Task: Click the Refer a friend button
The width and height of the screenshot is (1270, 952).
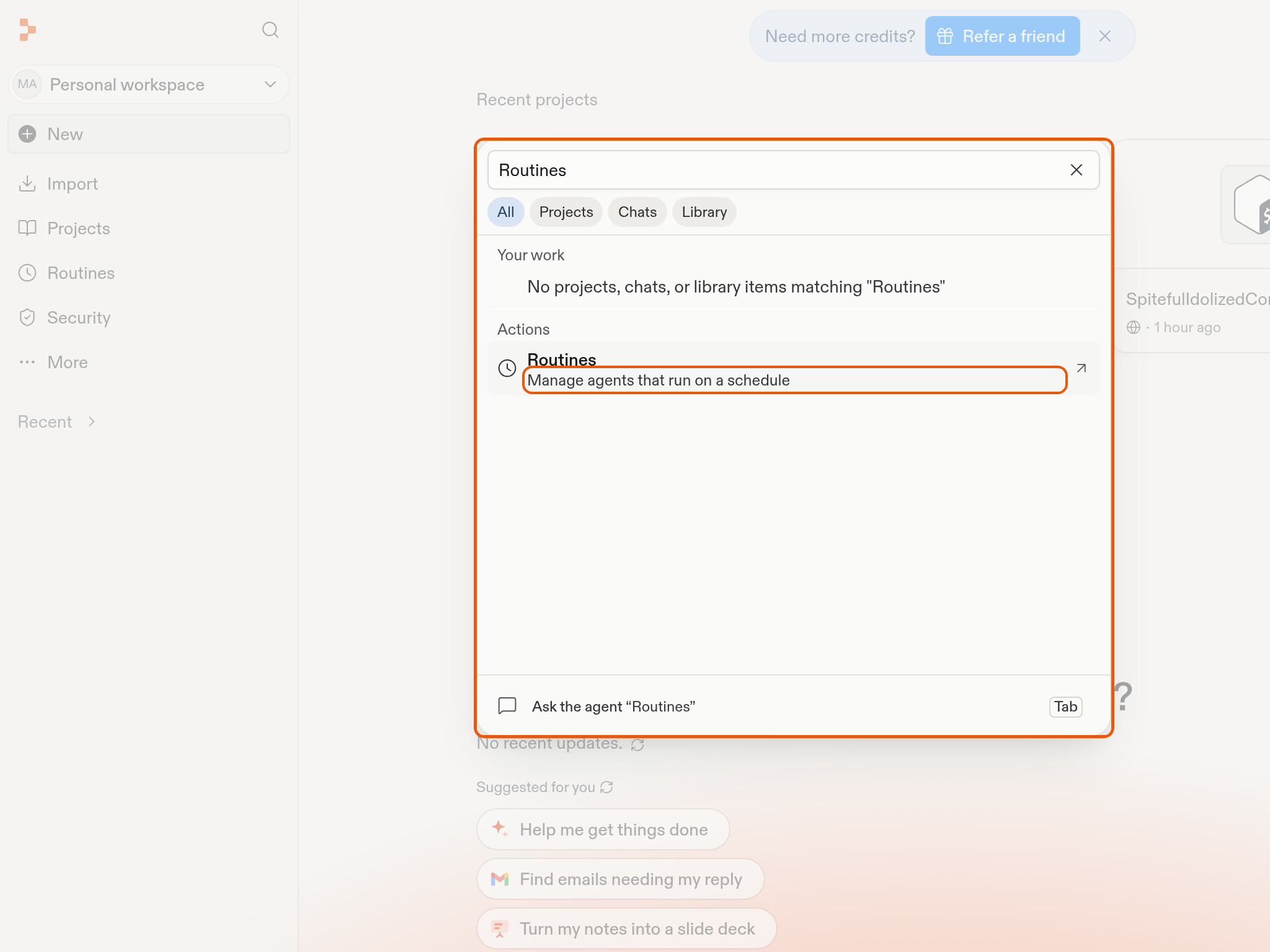Action: 1002,36
